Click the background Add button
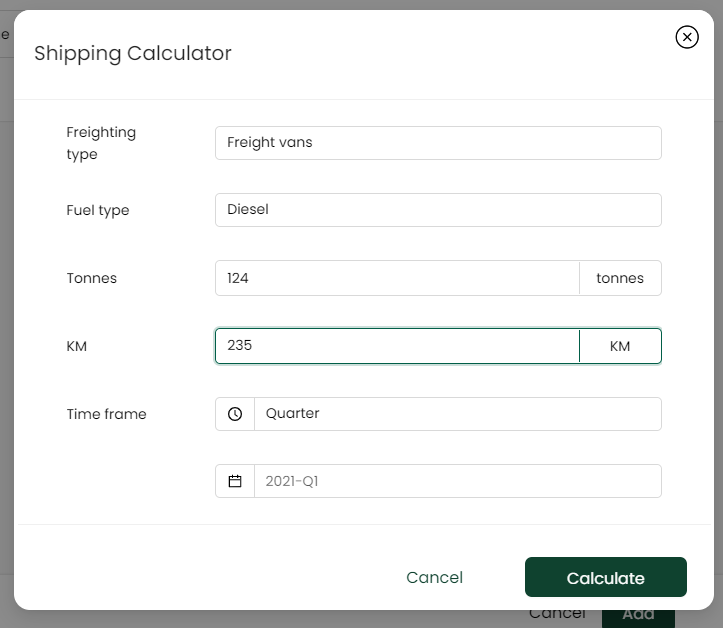 (x=638, y=616)
